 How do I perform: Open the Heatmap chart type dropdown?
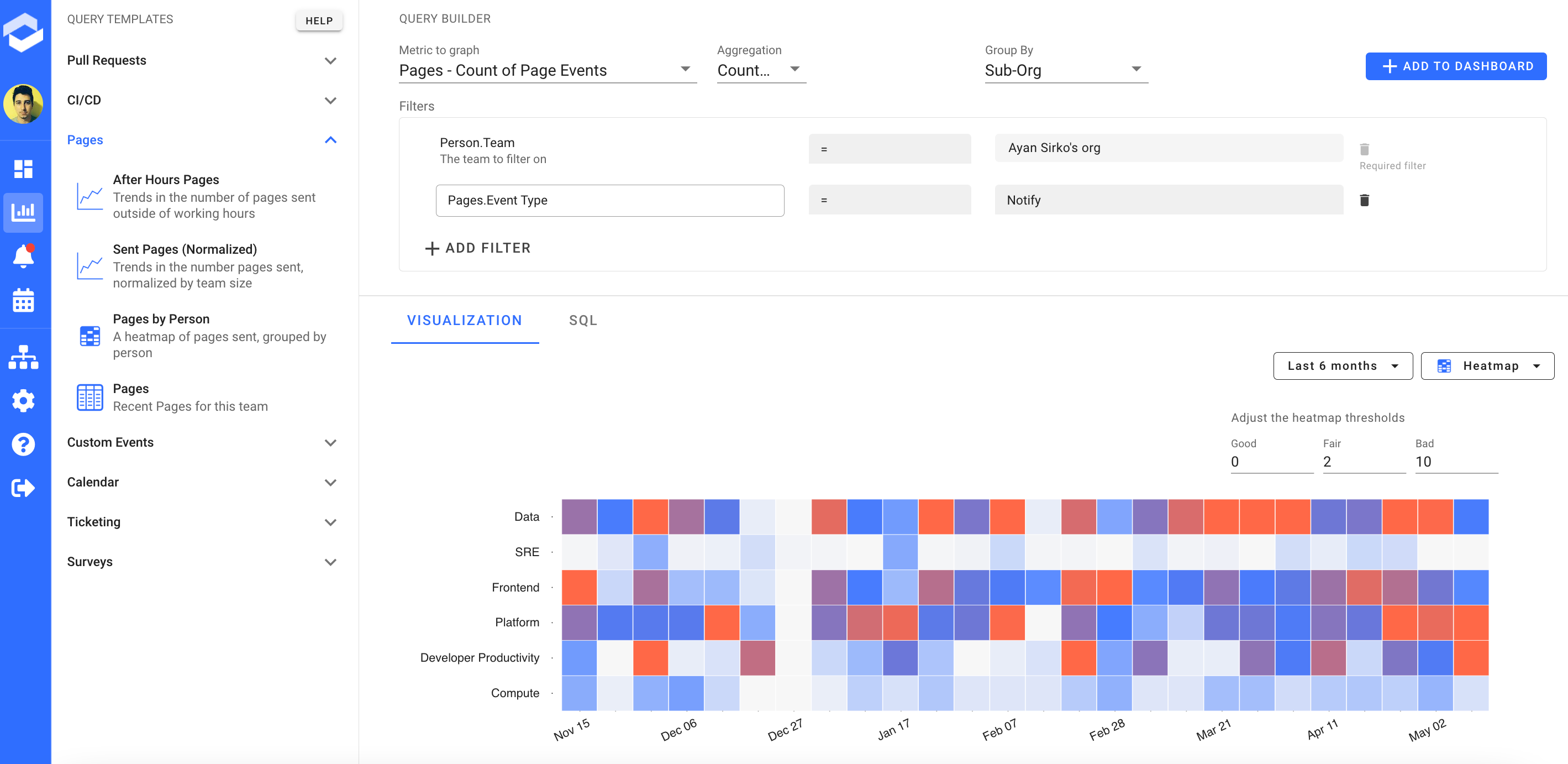1487,365
